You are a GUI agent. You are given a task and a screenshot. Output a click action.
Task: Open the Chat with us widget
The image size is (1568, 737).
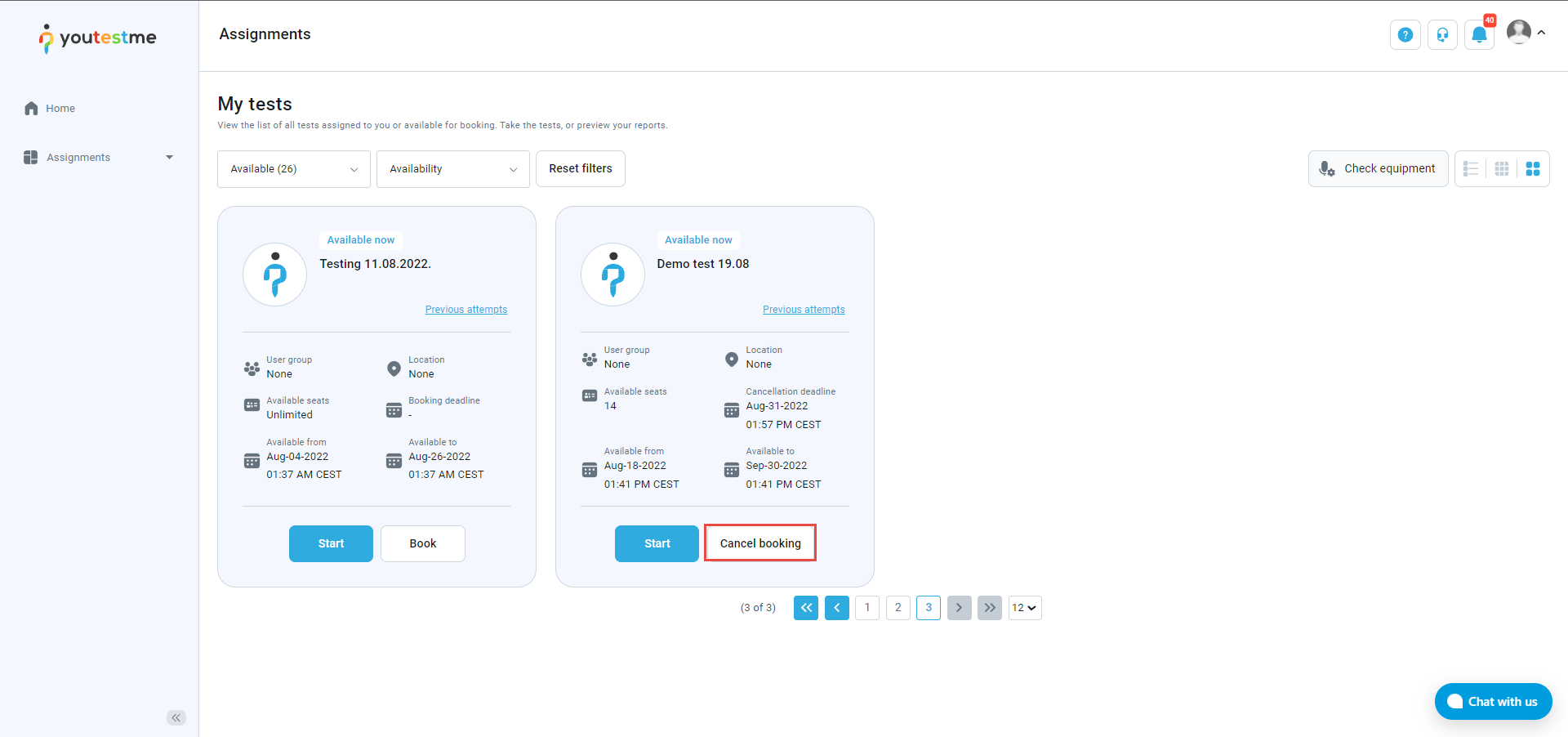click(x=1493, y=702)
